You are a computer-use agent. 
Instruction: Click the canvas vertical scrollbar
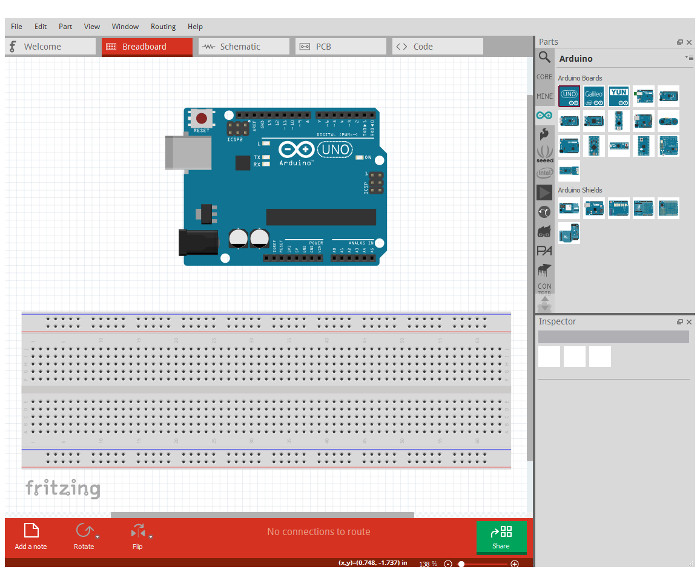[x=530, y=277]
